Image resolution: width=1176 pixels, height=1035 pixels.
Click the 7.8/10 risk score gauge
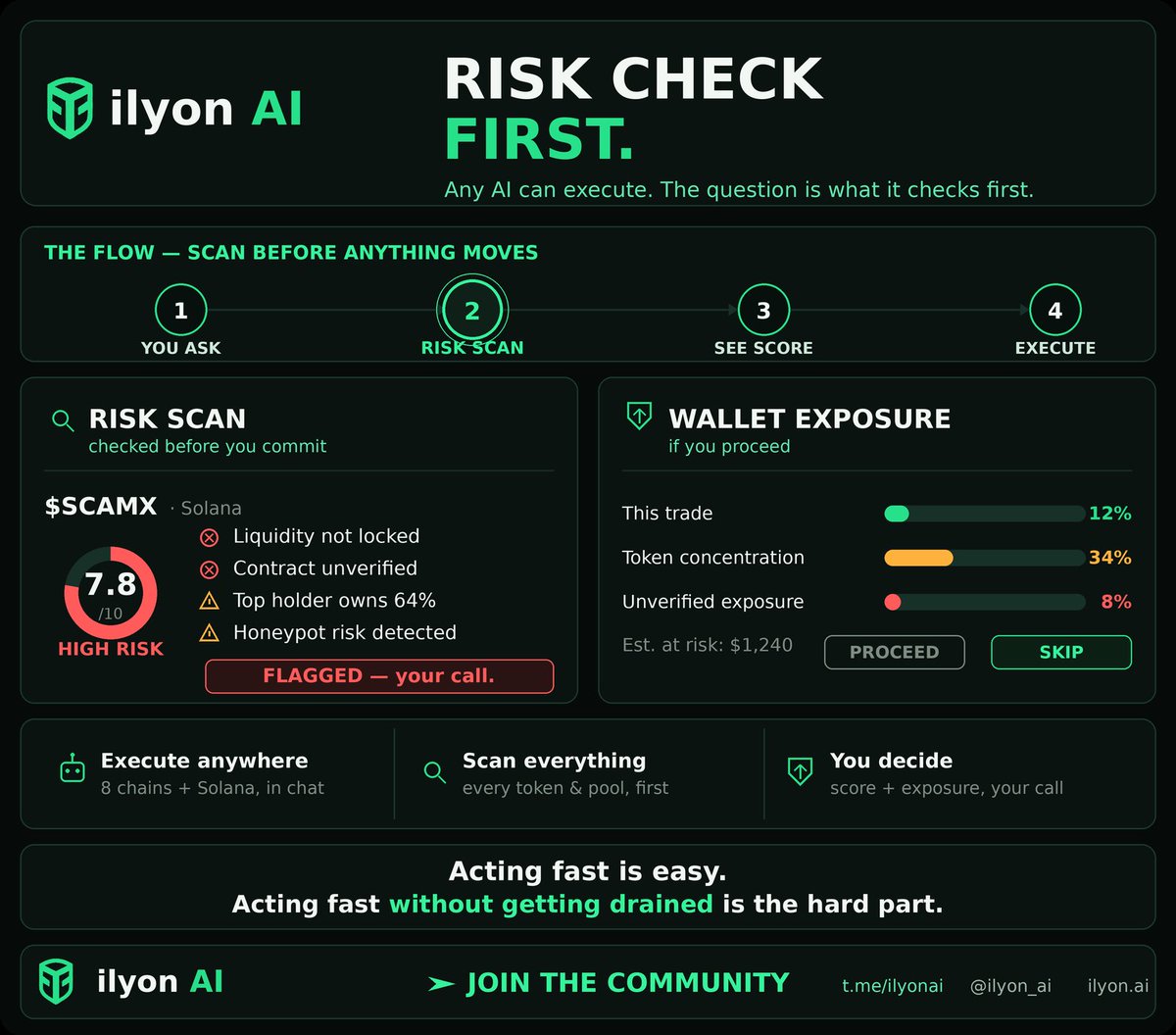111,593
